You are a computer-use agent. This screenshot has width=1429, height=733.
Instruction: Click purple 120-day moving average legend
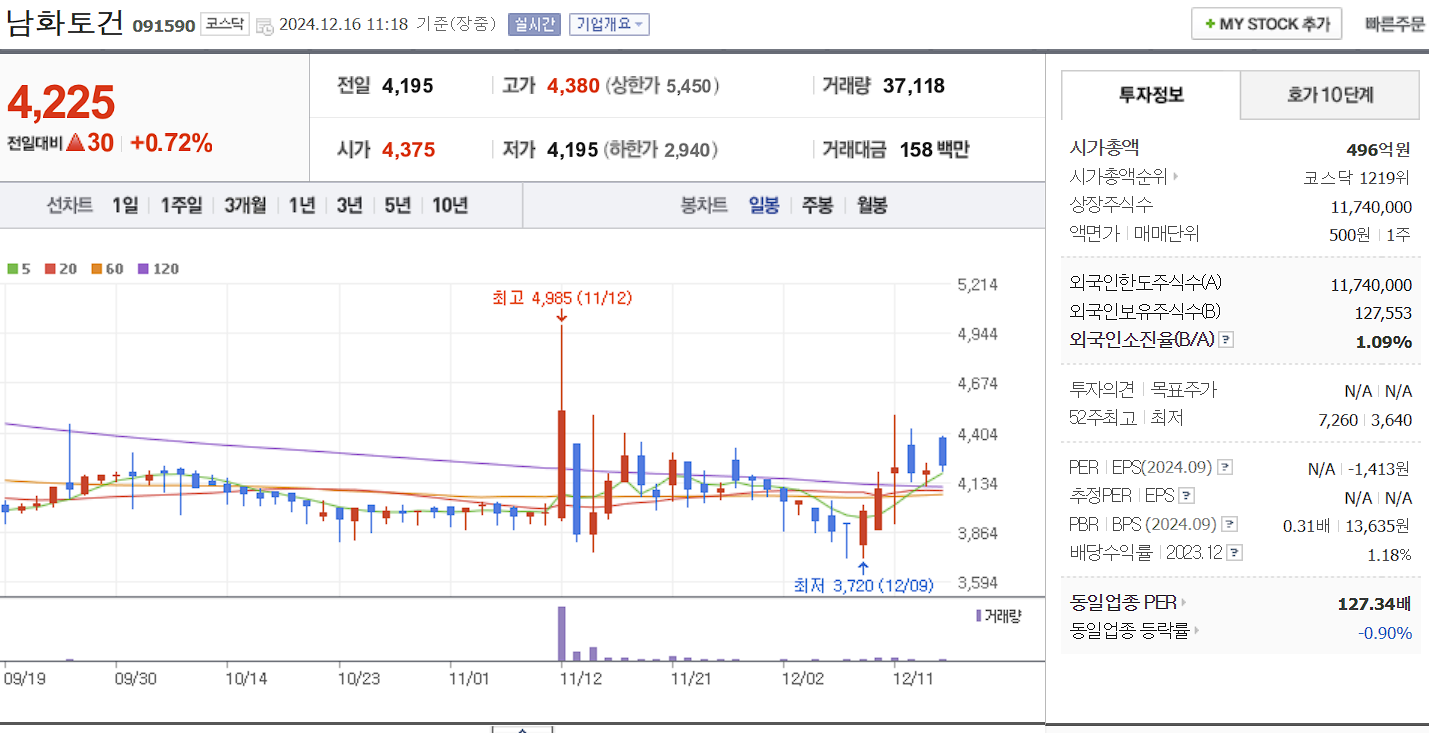[158, 268]
